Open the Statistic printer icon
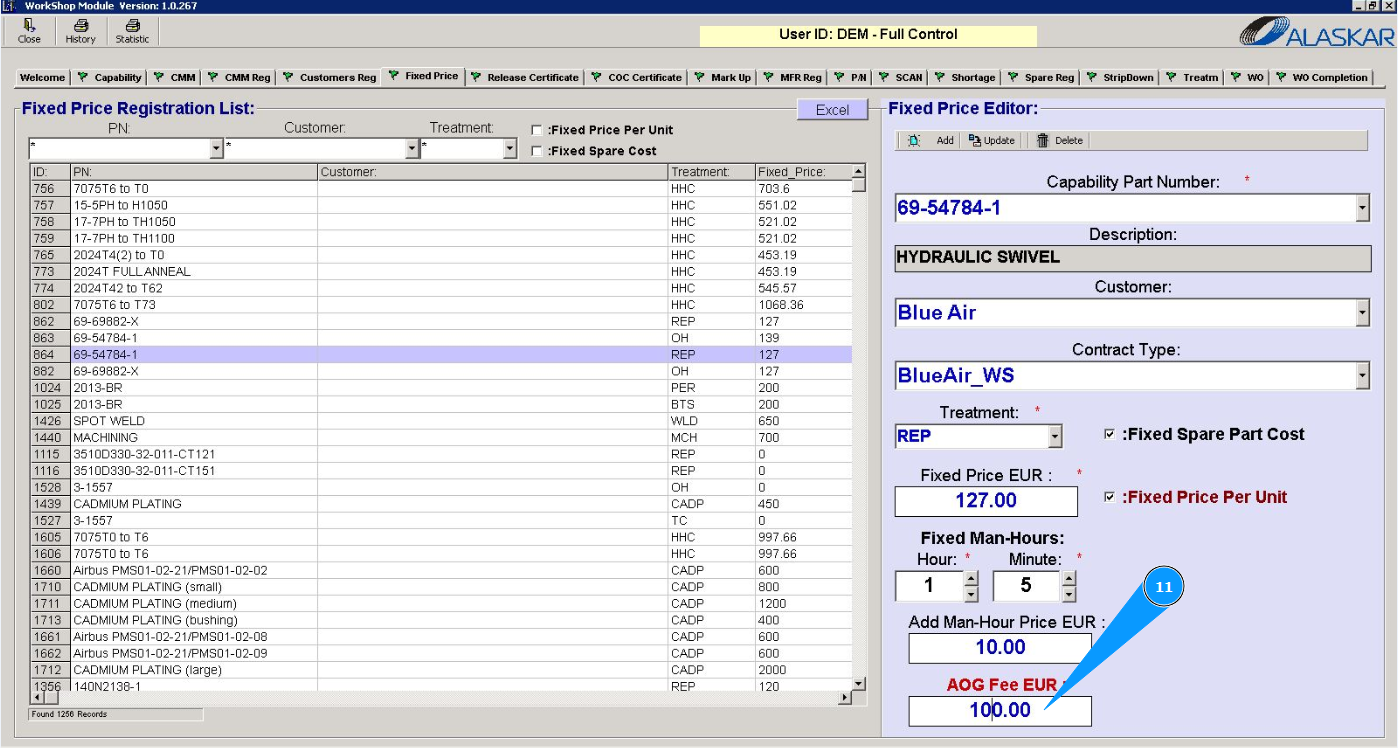Screen dimensions: 1398x749 coord(132,27)
